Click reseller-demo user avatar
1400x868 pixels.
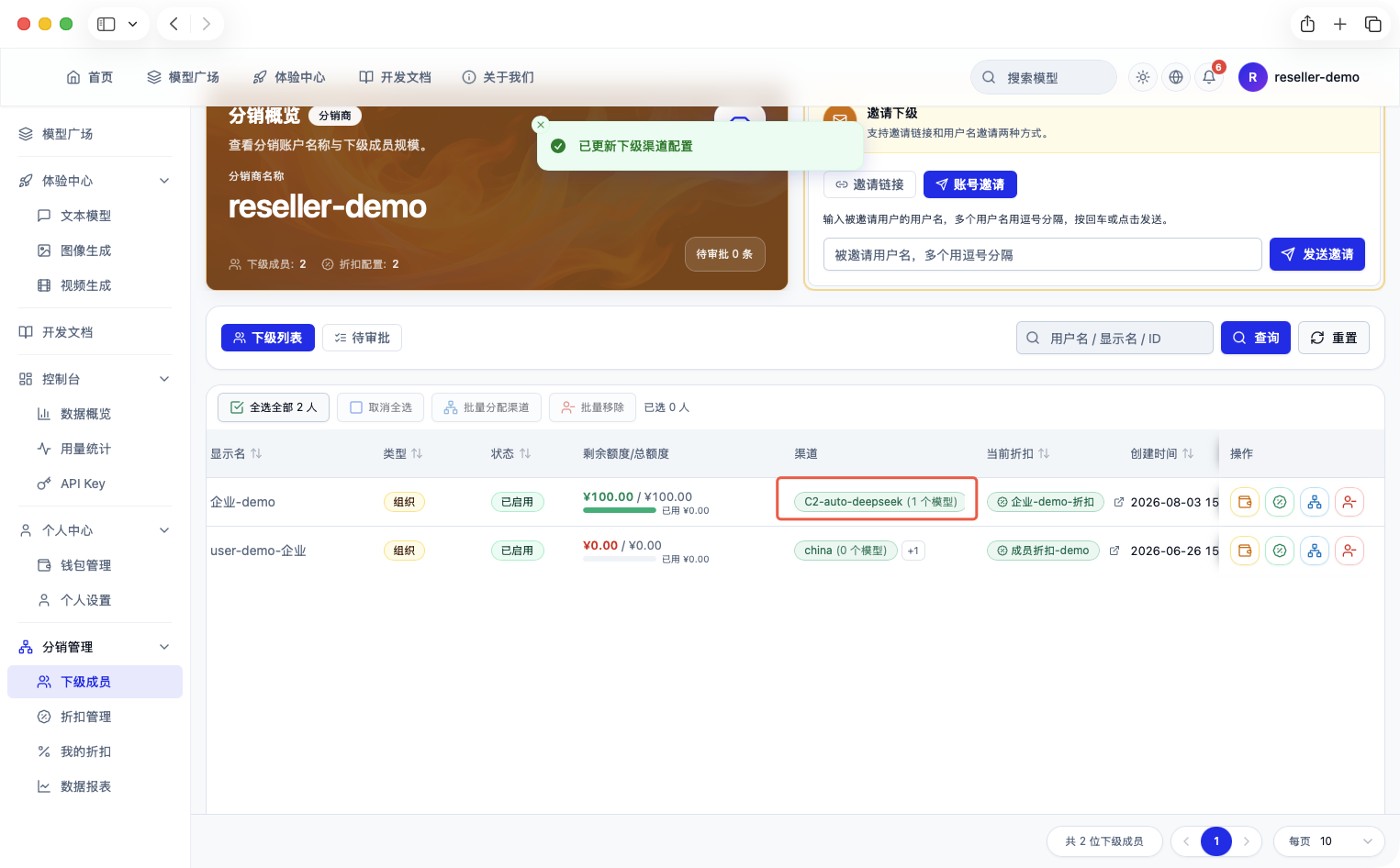1253,77
